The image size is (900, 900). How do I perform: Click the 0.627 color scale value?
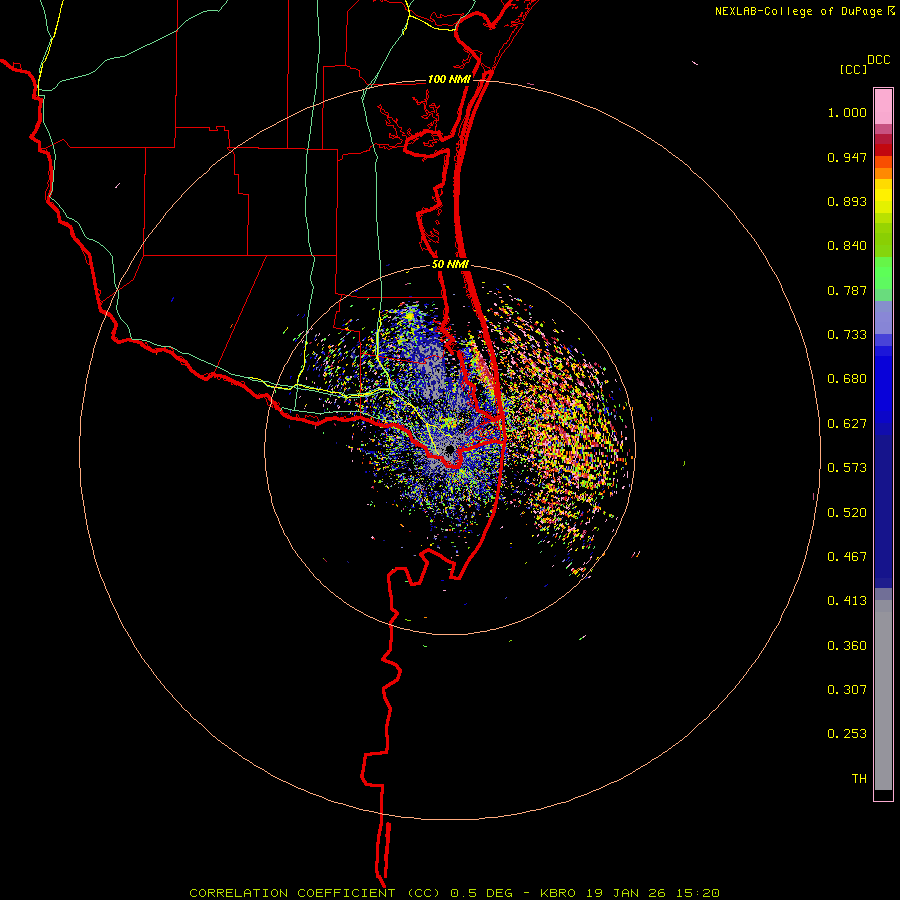pos(847,424)
